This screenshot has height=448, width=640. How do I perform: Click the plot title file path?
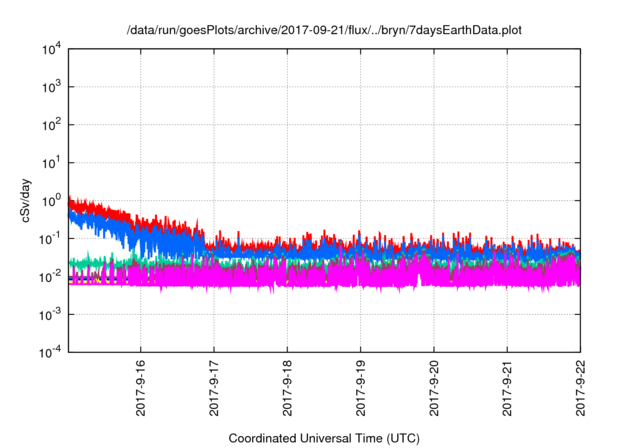[x=324, y=30]
